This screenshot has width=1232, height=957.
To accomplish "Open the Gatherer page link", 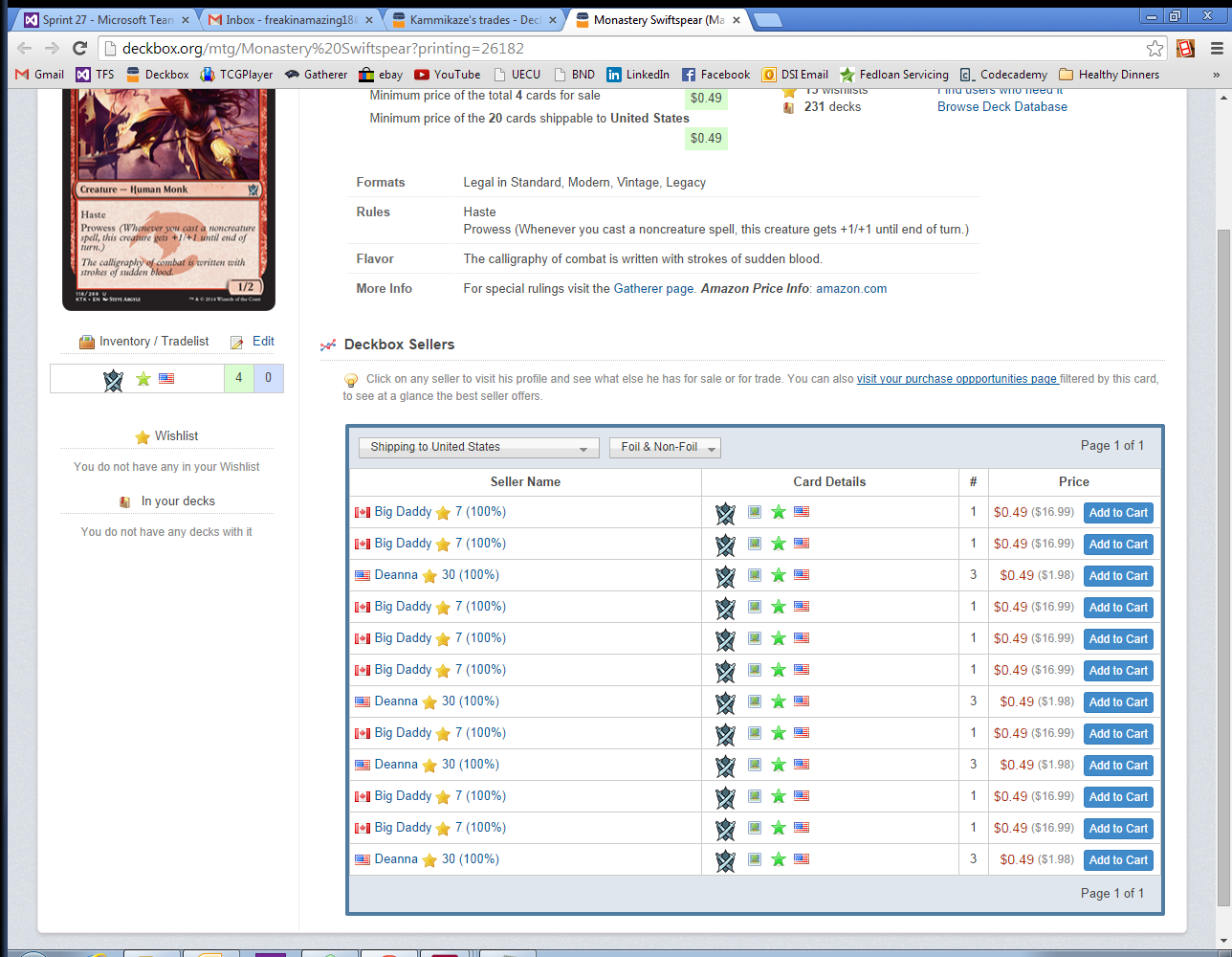I will (653, 288).
